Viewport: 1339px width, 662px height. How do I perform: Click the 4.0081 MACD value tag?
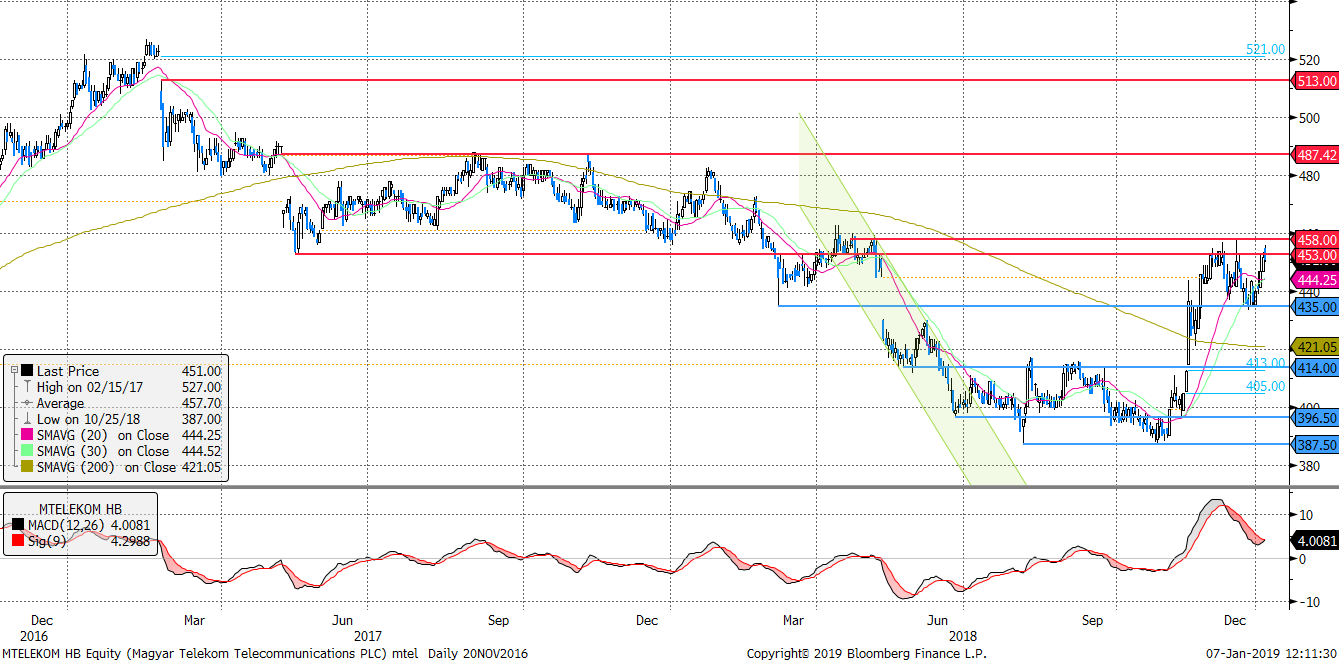pos(1316,540)
